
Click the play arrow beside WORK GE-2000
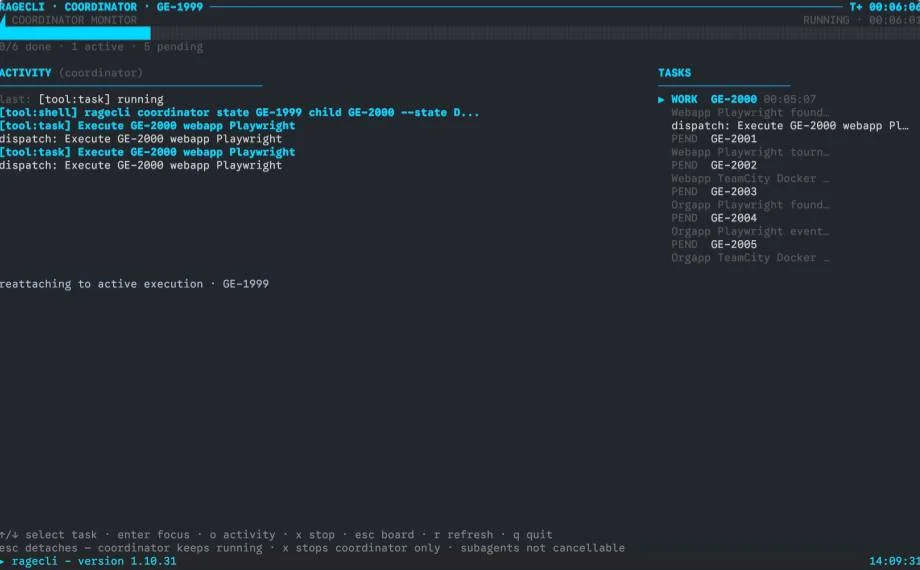point(661,100)
